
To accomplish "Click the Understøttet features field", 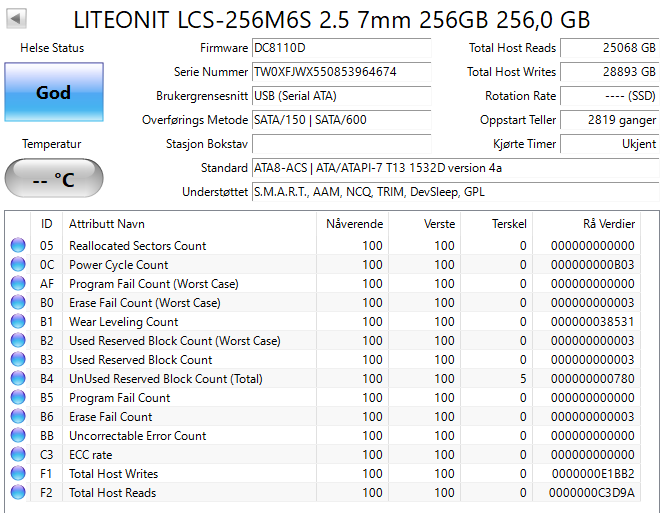I will 455,192.
